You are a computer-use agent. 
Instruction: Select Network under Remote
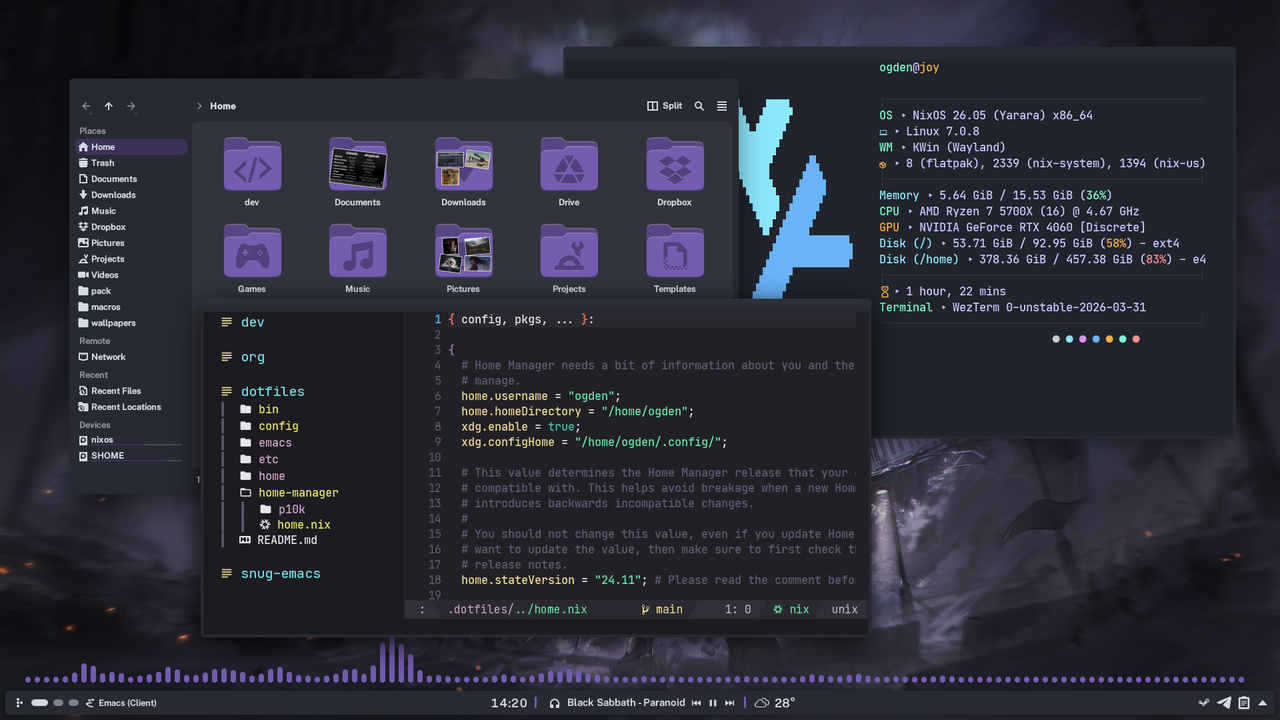[x=131, y=357]
